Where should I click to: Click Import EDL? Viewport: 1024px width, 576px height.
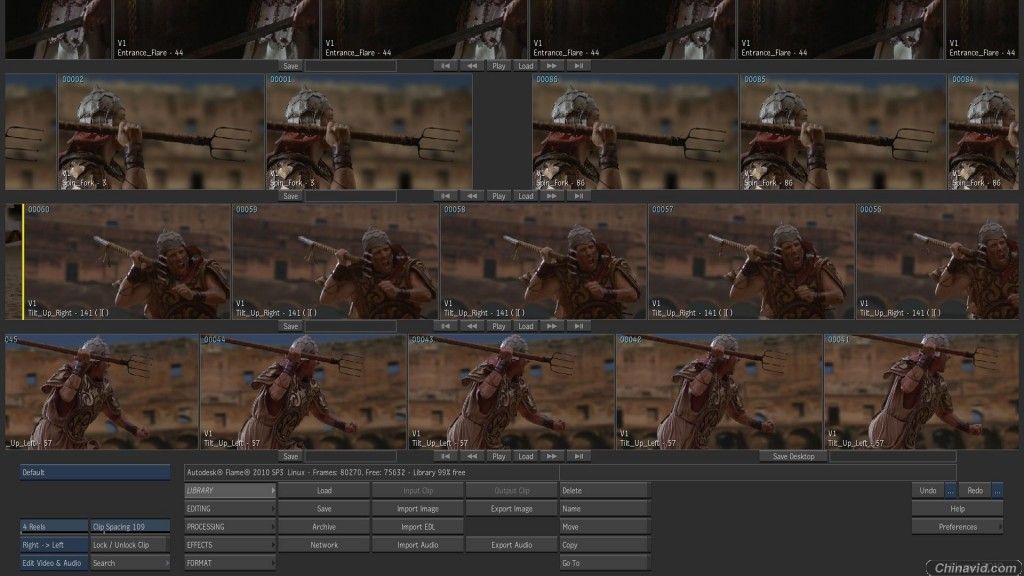tap(418, 527)
